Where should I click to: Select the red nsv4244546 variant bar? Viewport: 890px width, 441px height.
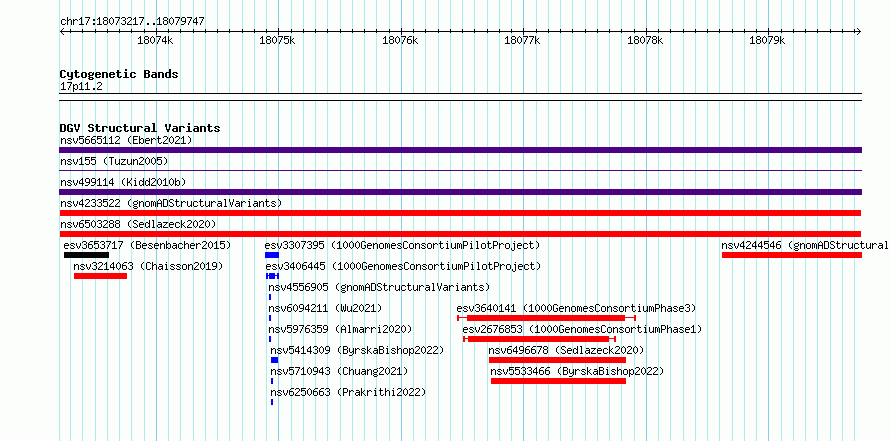click(792, 255)
